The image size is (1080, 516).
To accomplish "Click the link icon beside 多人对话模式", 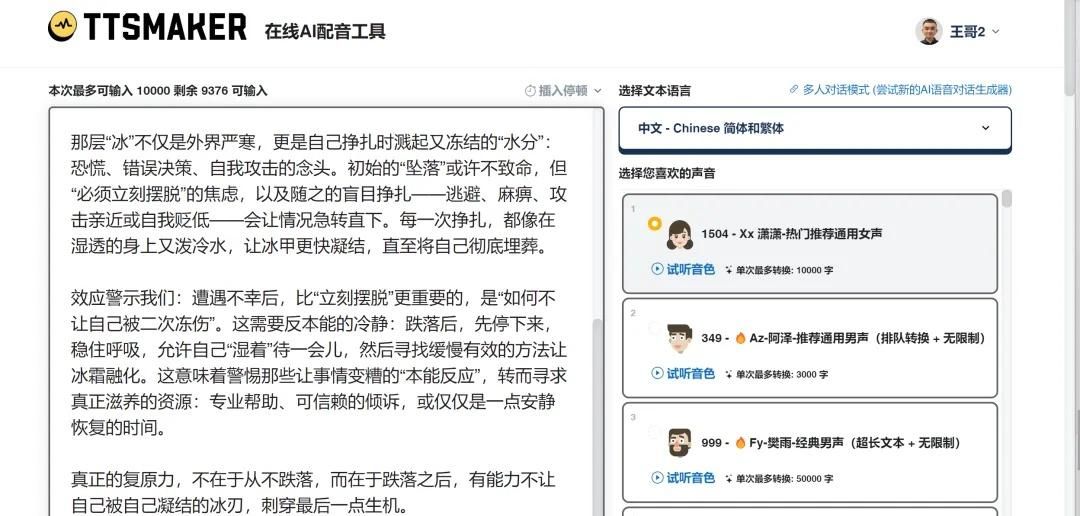I will (x=794, y=90).
